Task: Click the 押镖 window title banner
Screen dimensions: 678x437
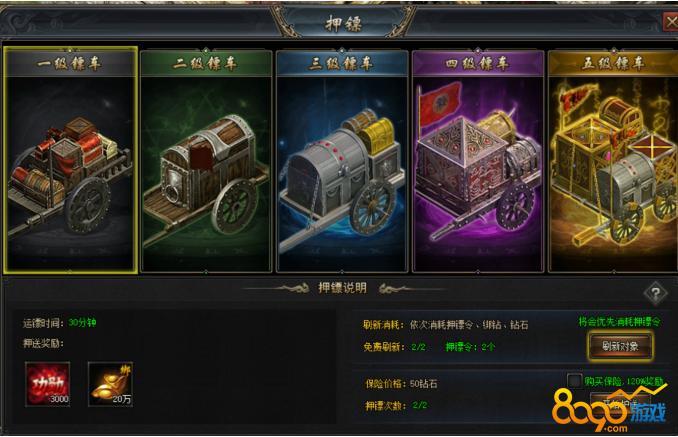Action: point(343,23)
